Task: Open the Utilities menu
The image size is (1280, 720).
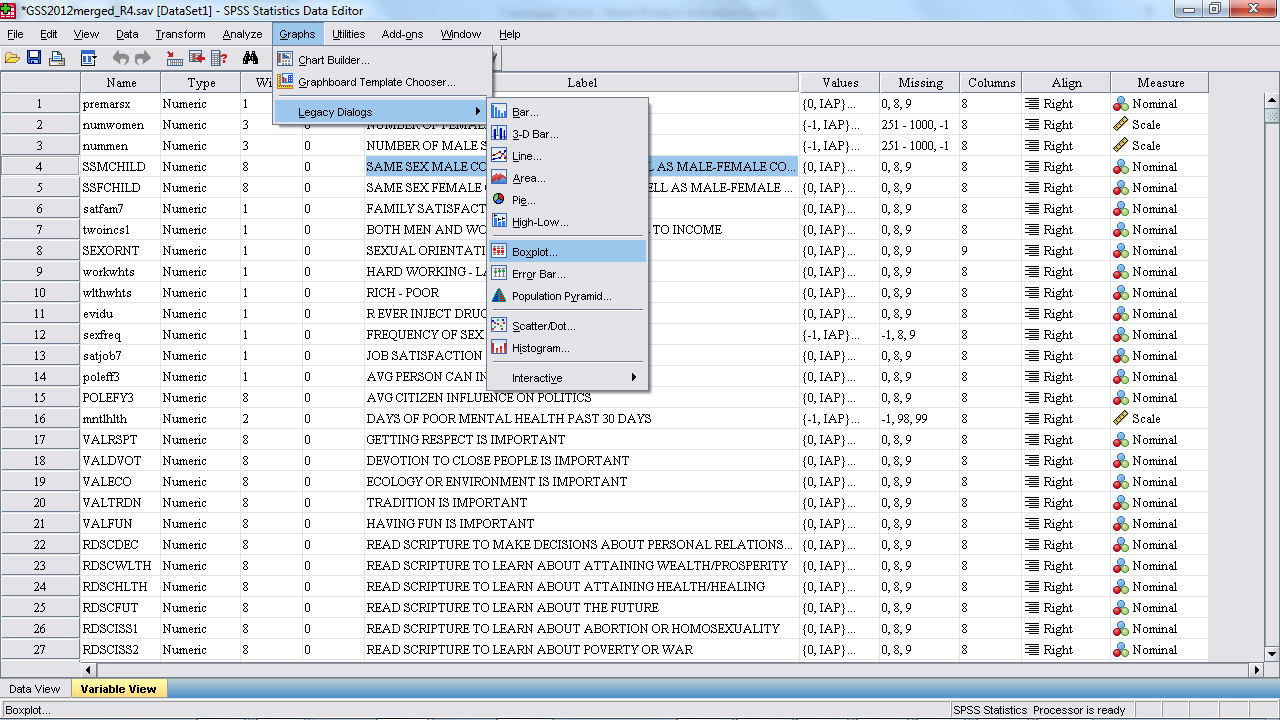Action: 349,34
